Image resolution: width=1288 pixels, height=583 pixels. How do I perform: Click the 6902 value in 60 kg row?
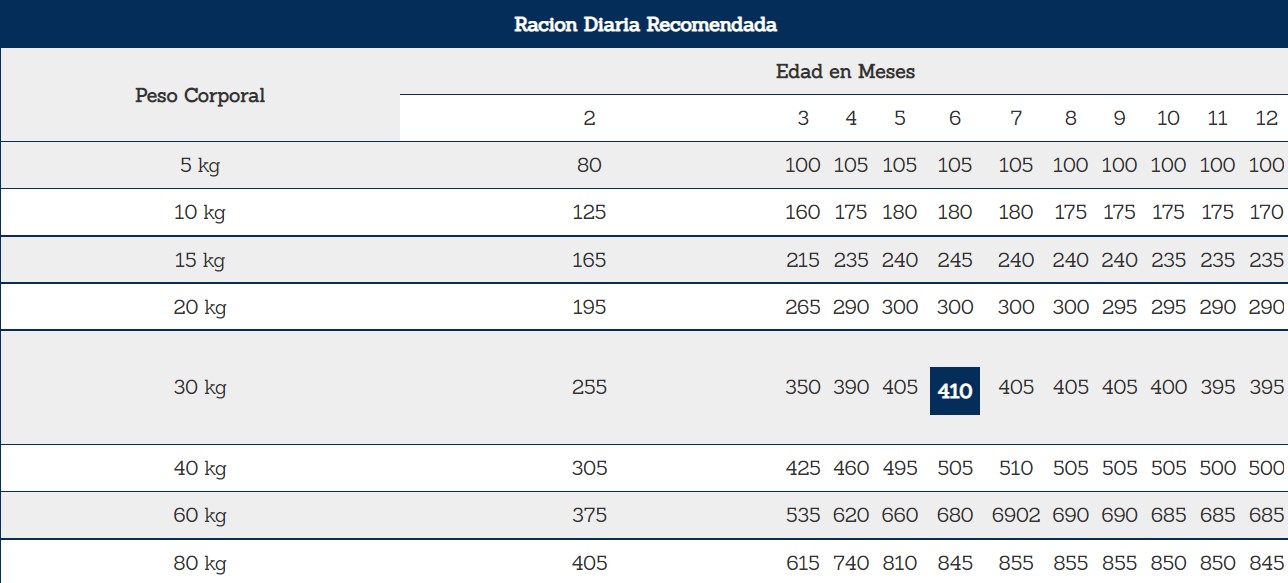click(x=1016, y=515)
